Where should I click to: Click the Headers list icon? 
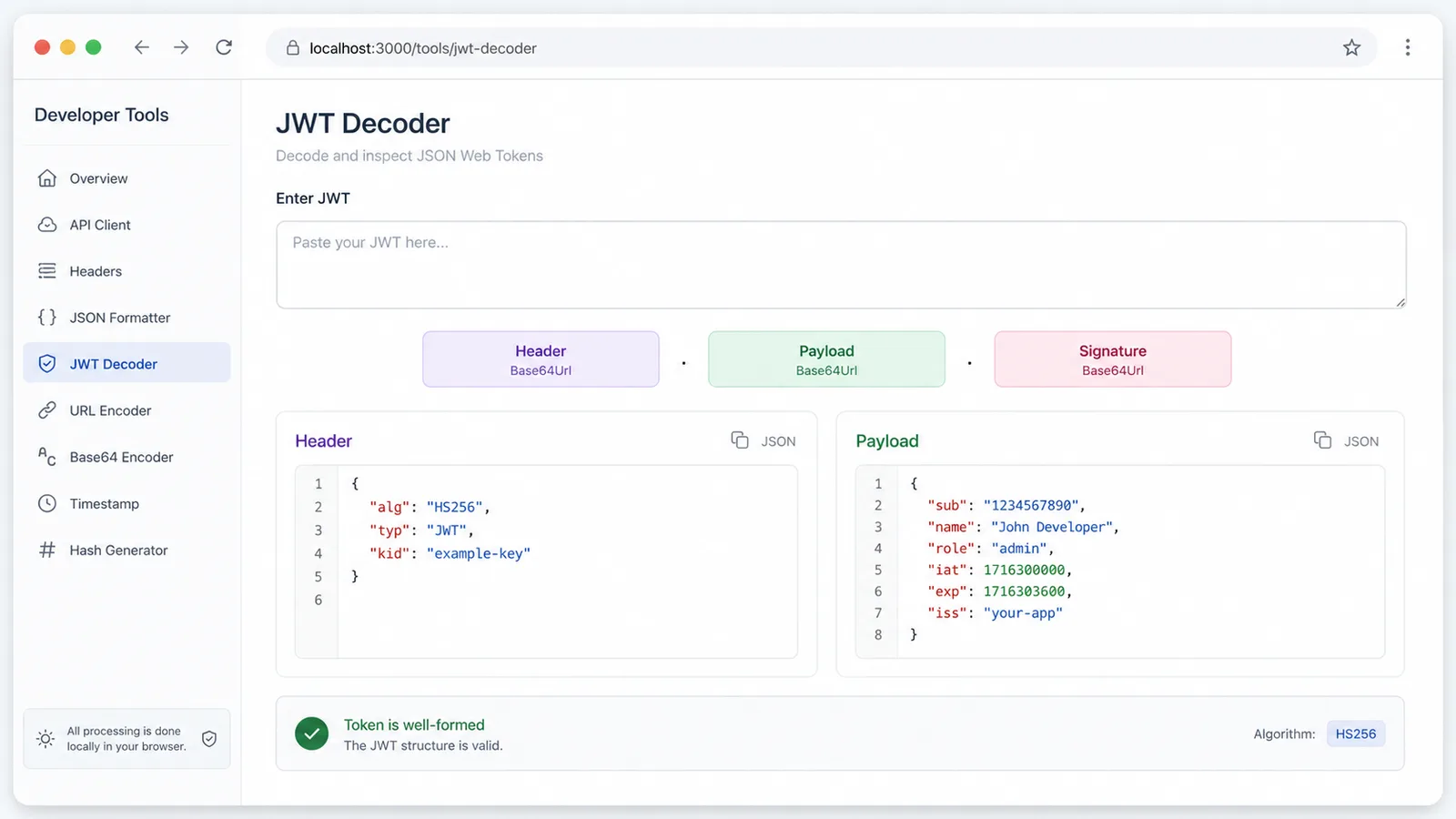coord(47,271)
